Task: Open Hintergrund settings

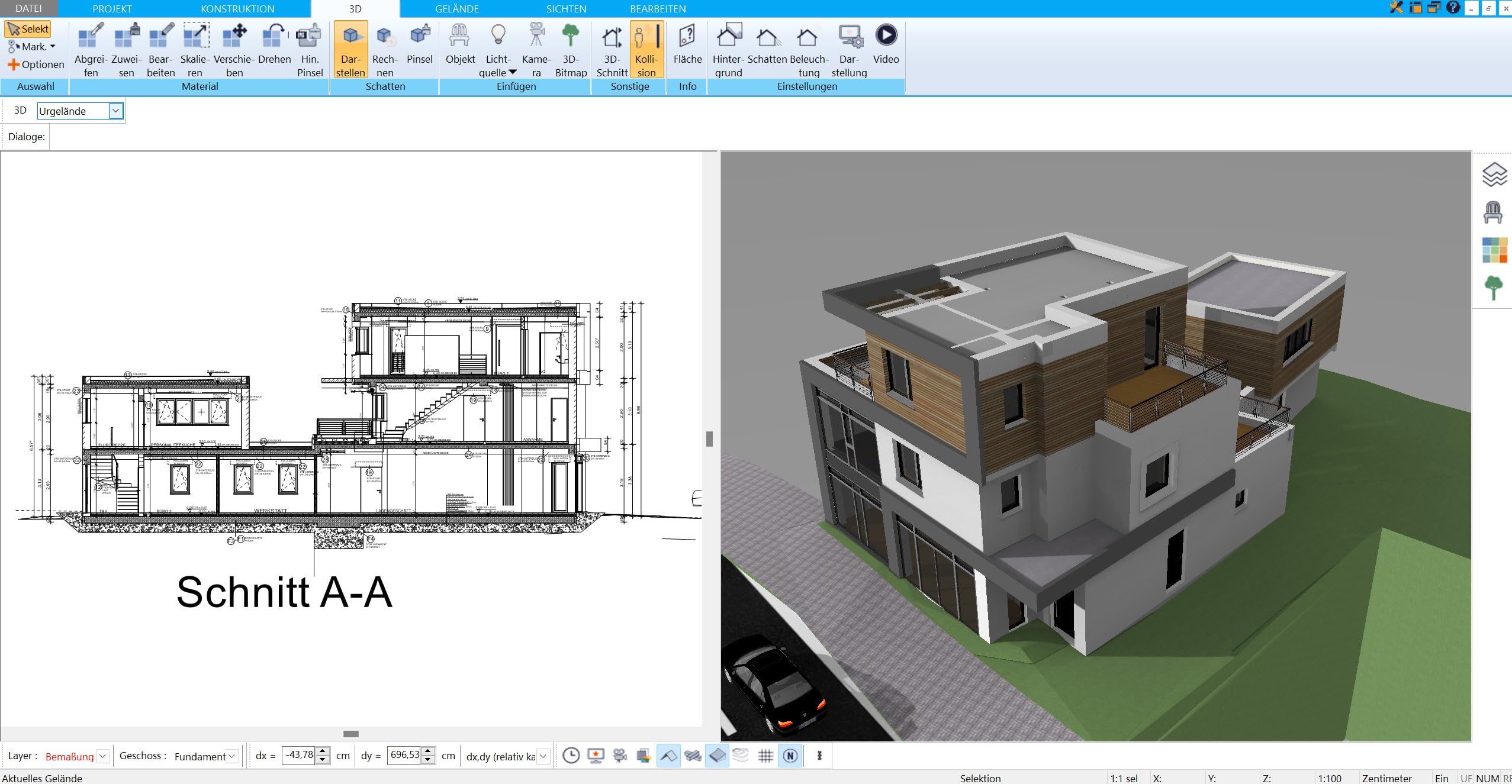Action: 728,50
